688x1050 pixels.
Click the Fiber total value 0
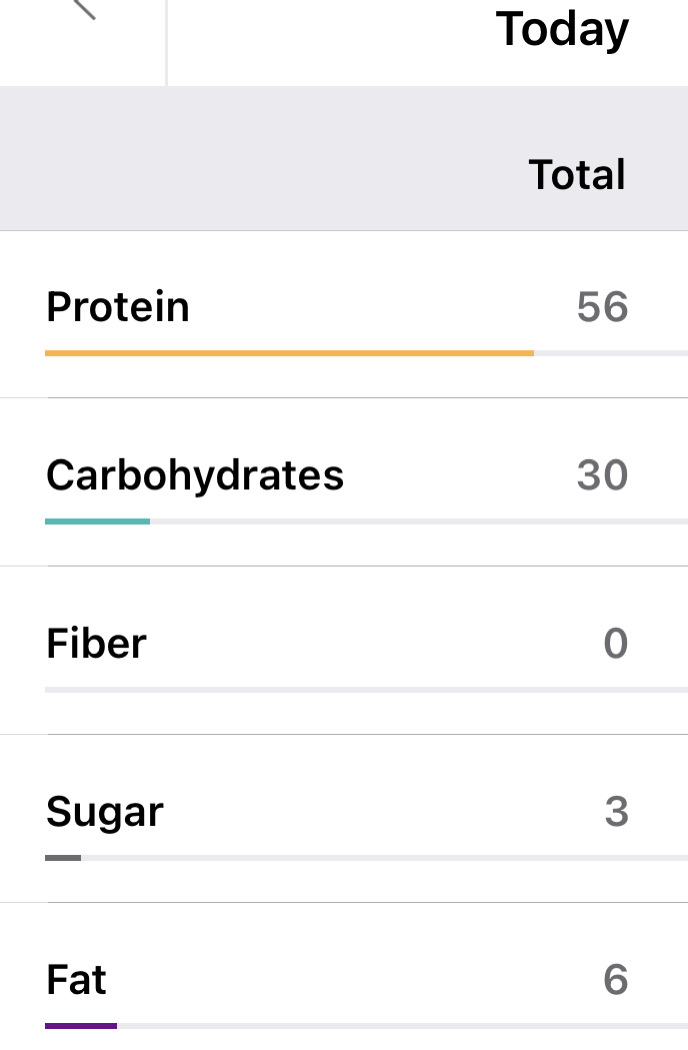616,643
